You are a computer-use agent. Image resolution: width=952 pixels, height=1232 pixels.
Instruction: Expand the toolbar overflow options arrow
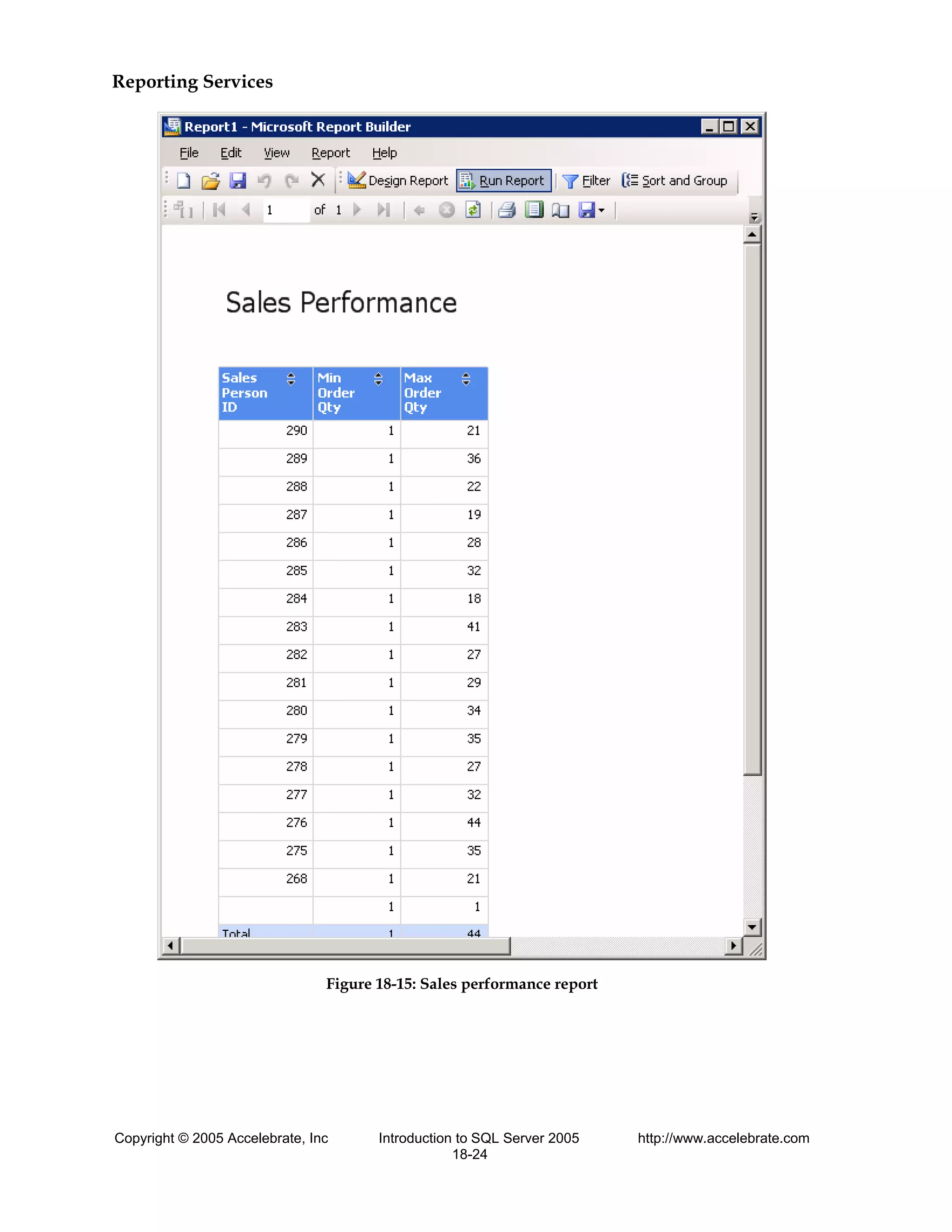tap(754, 217)
